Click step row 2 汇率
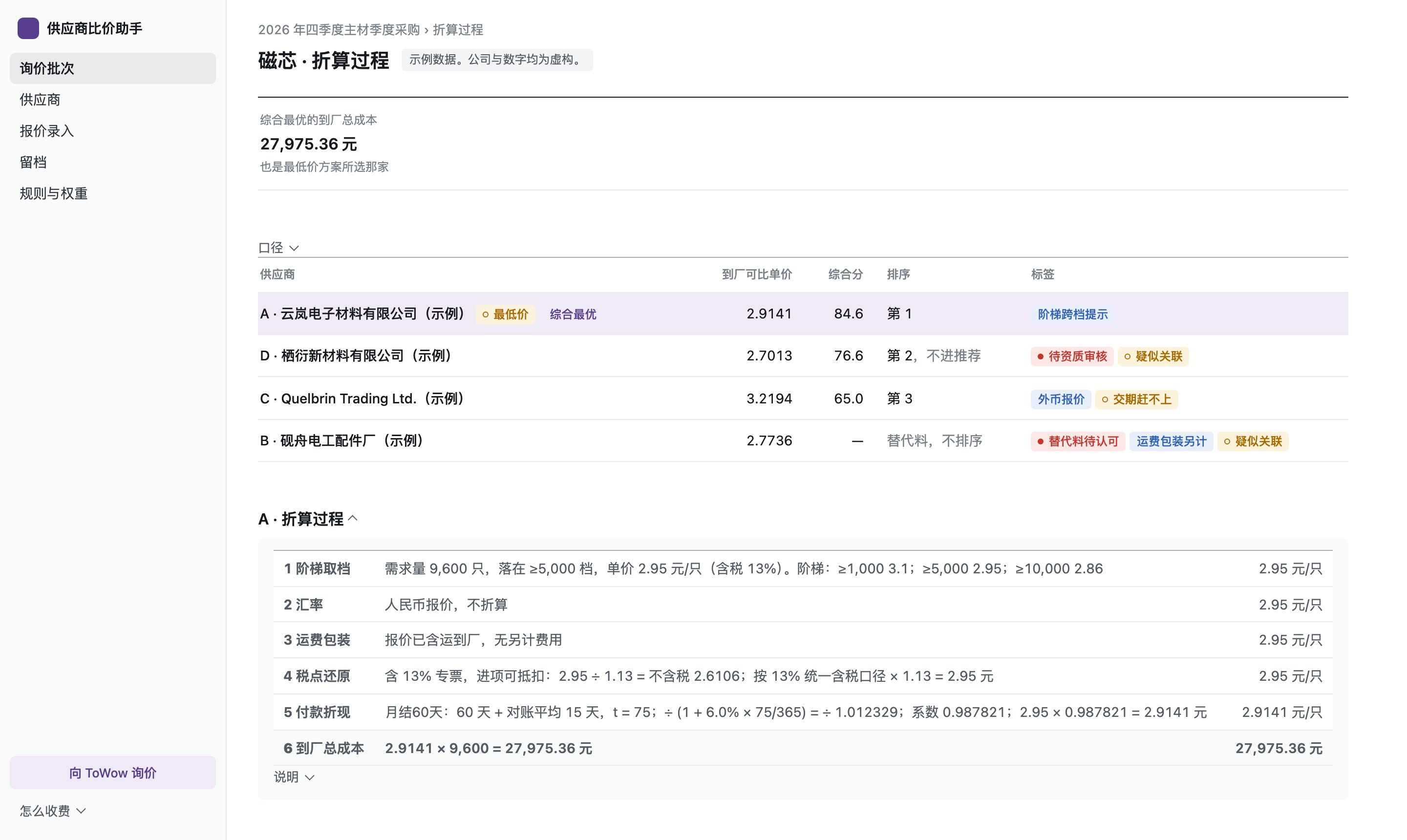The width and height of the screenshot is (1407, 840). tap(802, 605)
